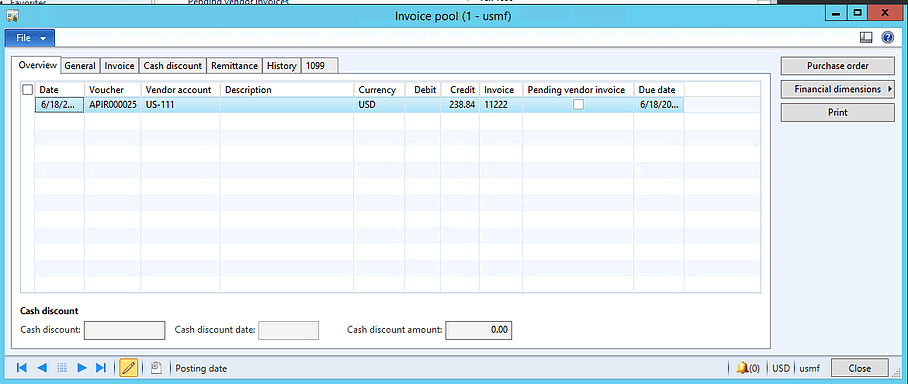The height and width of the screenshot is (384, 908).
Task: Sort by the Date column header
Action: point(60,90)
